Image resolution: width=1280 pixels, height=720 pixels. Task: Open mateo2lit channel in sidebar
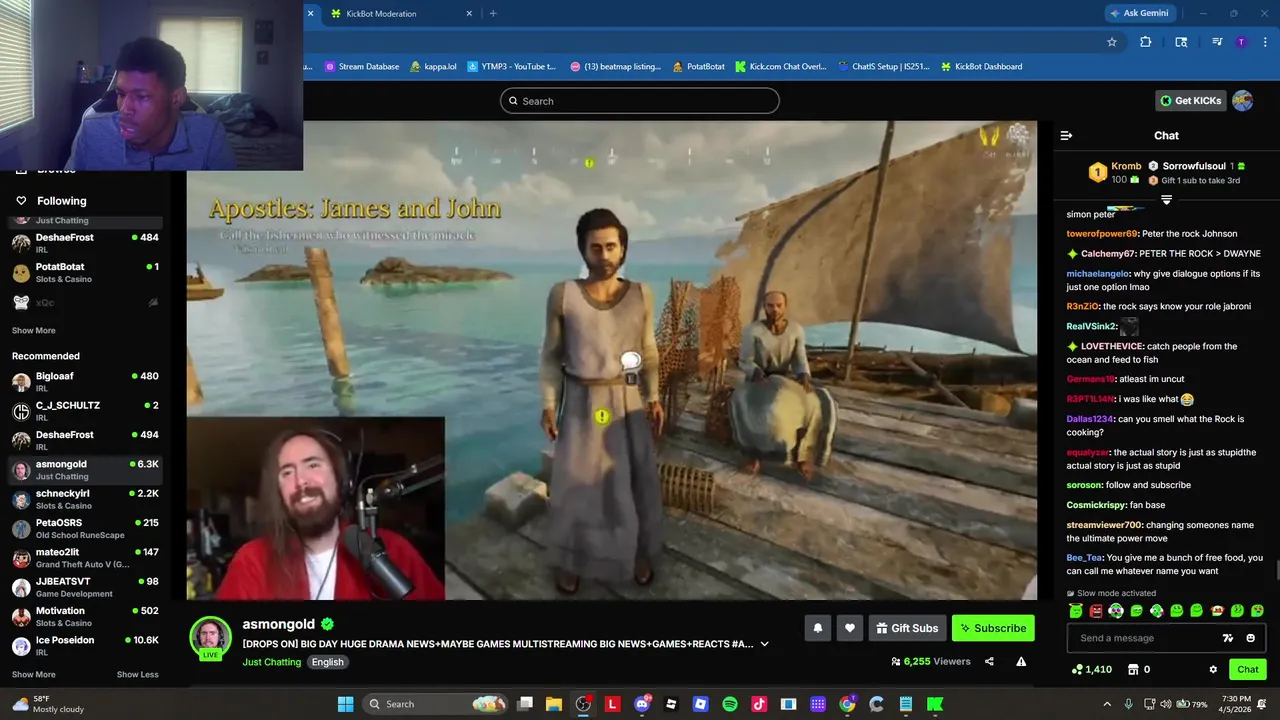(85, 558)
